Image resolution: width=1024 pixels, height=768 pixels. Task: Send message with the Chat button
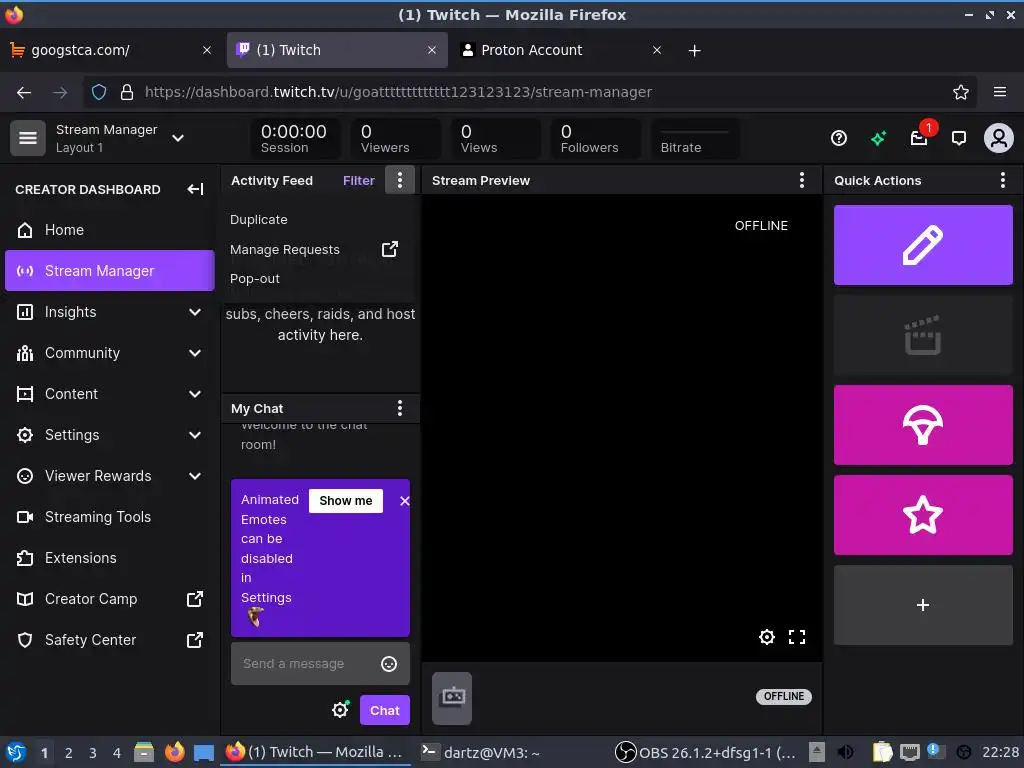[385, 710]
